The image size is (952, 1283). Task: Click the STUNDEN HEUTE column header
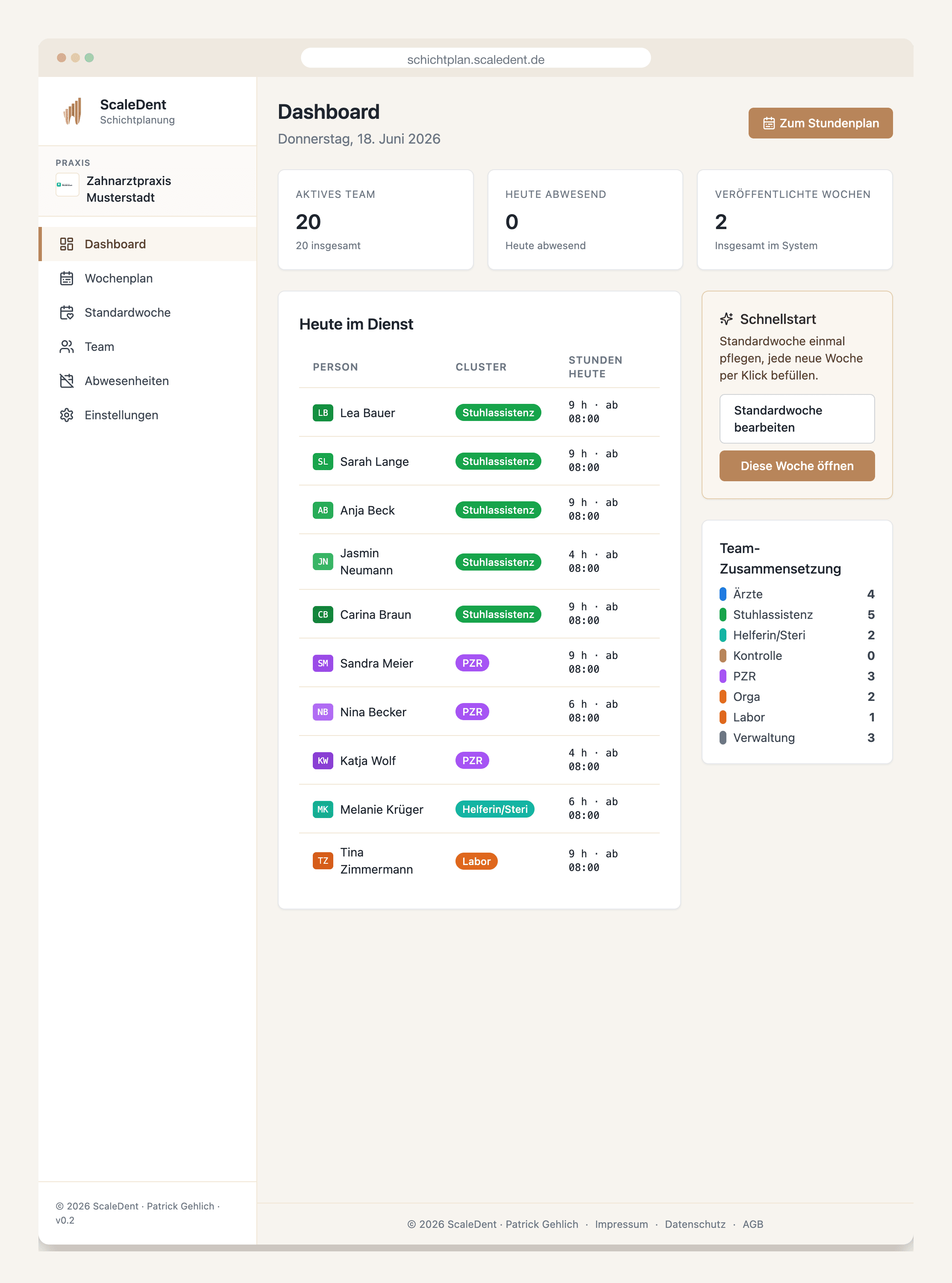tap(595, 367)
